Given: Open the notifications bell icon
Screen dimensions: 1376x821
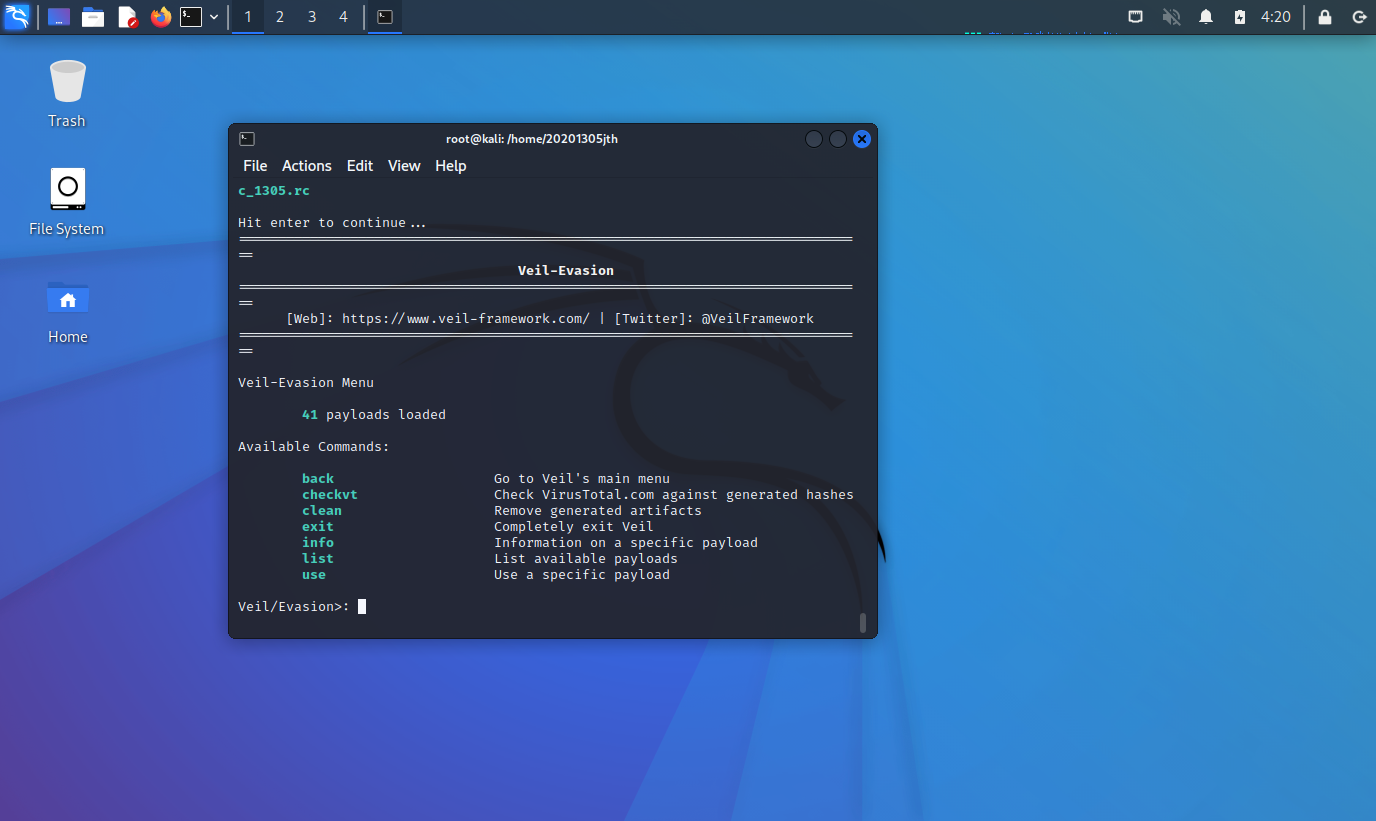Looking at the screenshot, I should click(x=1206, y=17).
